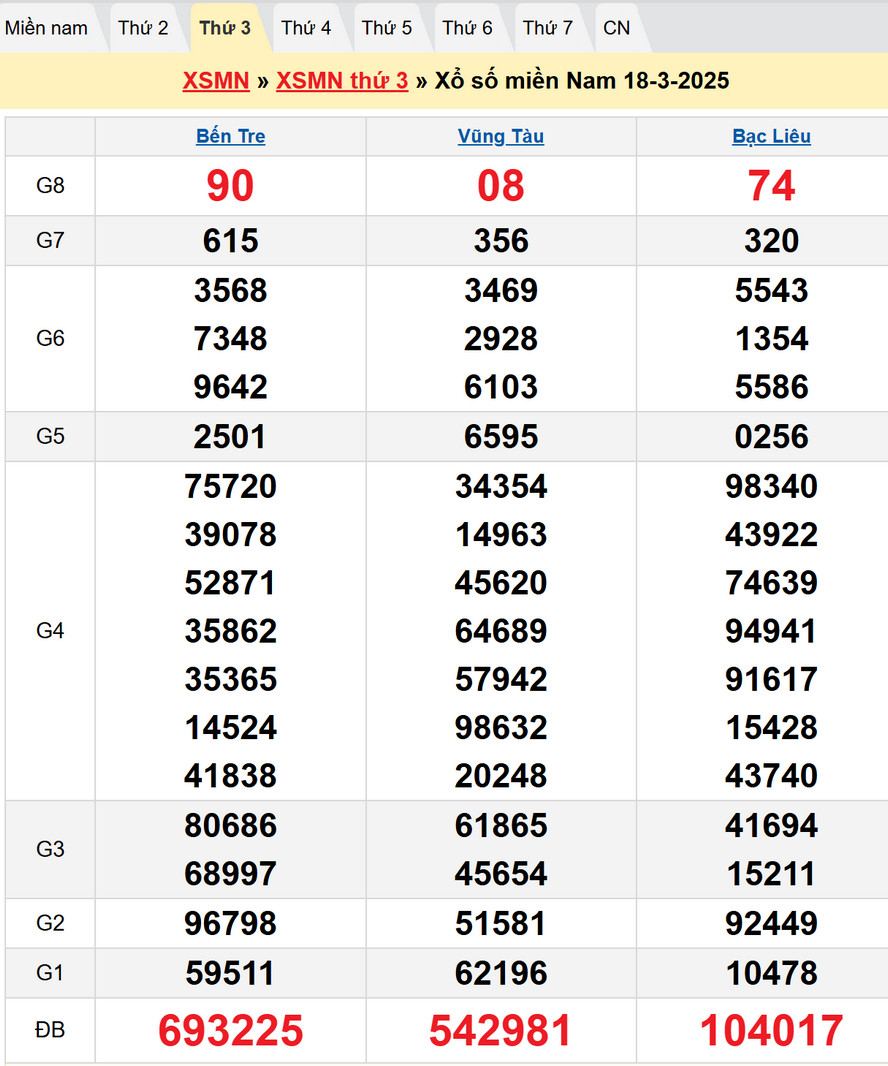Open the Vũng Tàu province link
The width and height of the screenshot is (888, 1066).
pos(501,137)
